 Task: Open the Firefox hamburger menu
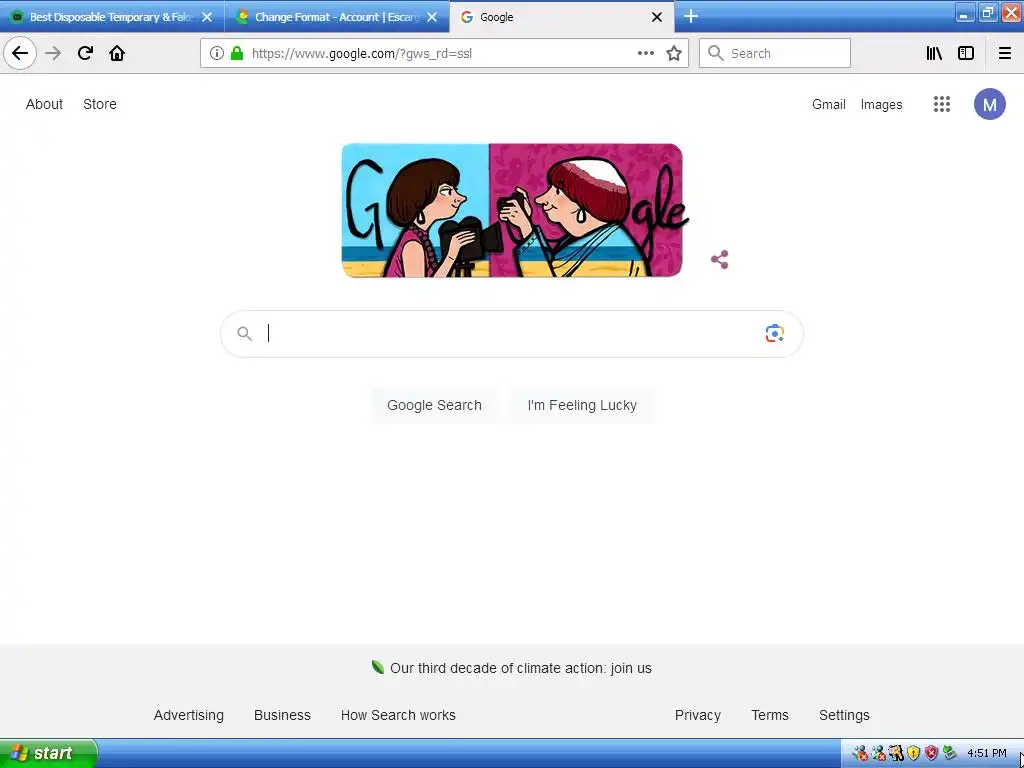click(x=1004, y=53)
